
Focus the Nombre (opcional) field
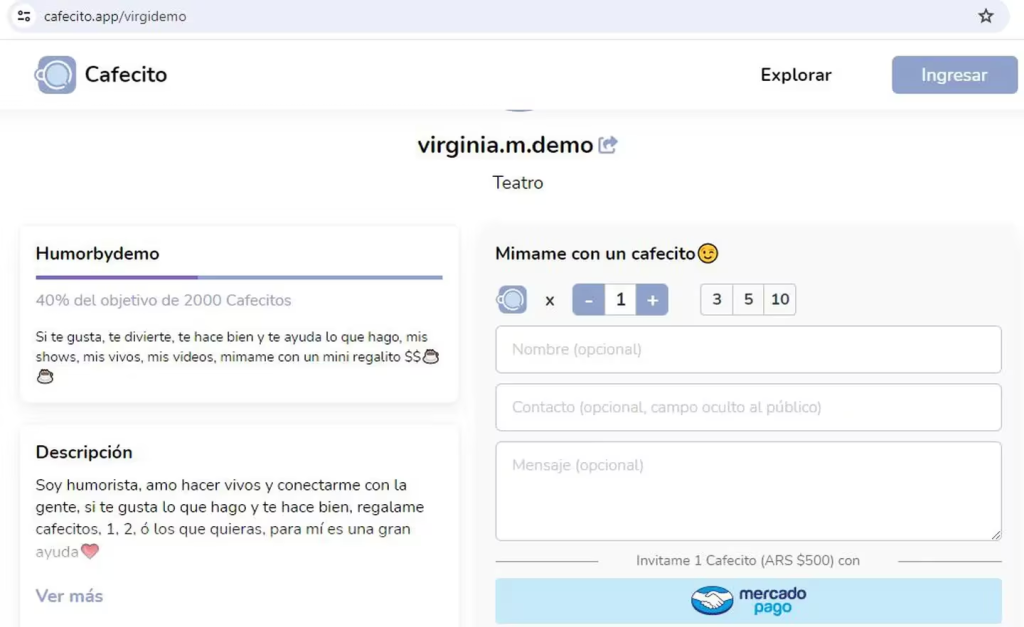click(x=748, y=350)
